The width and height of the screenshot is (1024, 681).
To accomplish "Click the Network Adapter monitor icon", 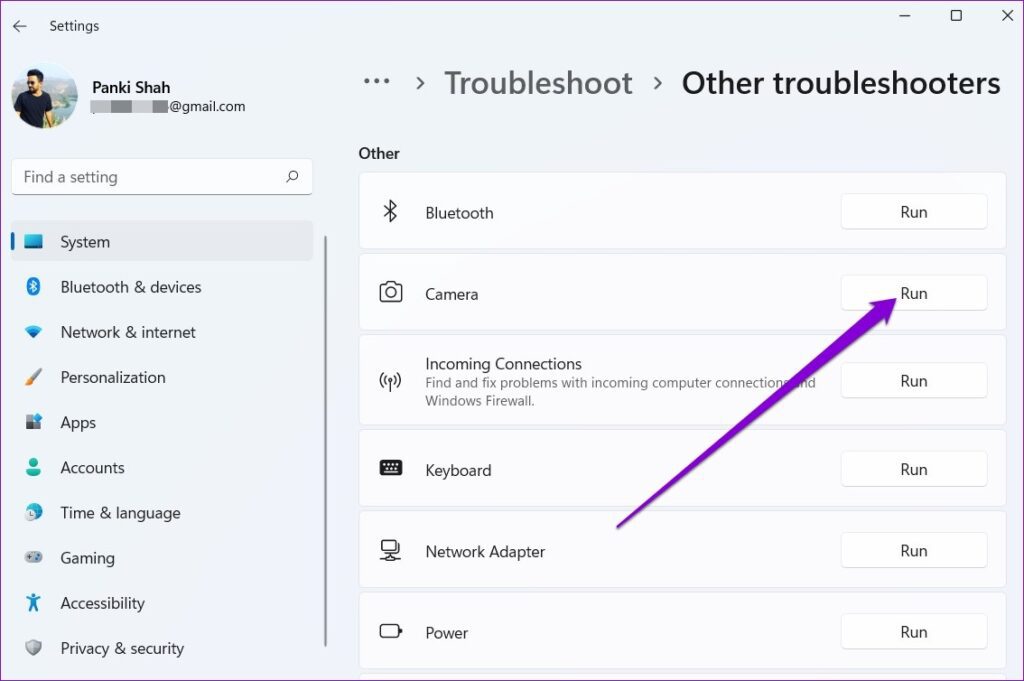I will pos(390,550).
